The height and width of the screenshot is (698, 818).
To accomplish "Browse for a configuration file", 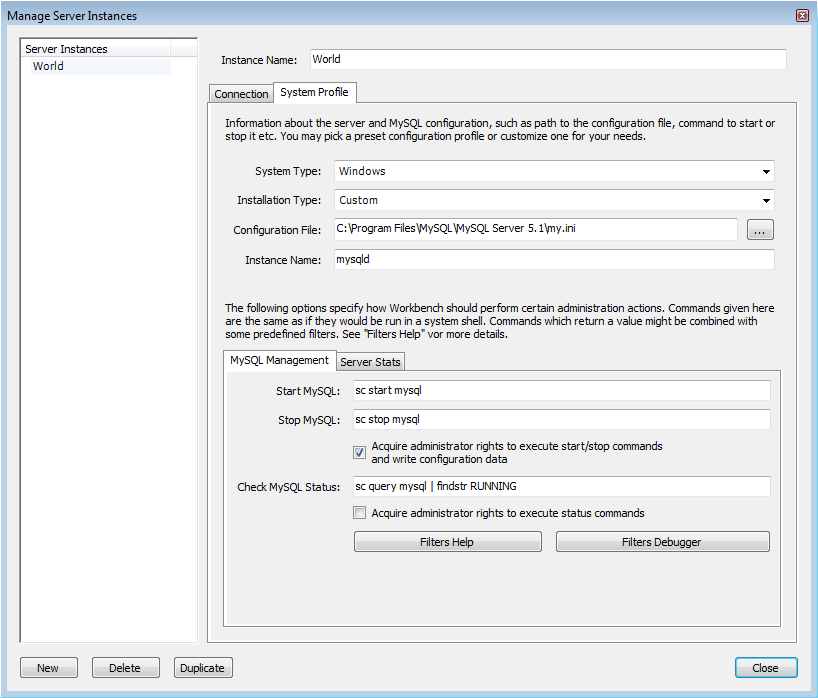I will tap(759, 229).
